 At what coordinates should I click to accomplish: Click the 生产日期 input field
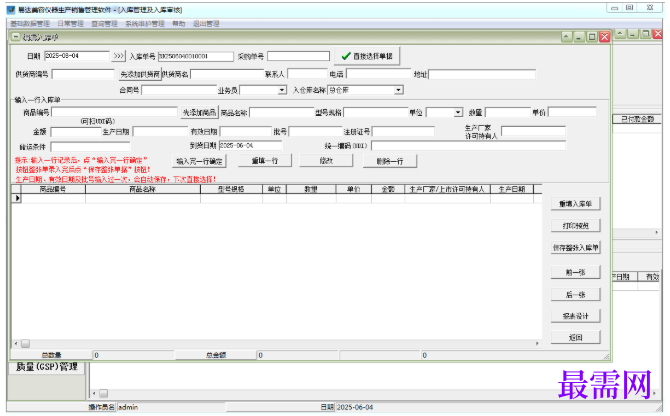(x=160, y=131)
